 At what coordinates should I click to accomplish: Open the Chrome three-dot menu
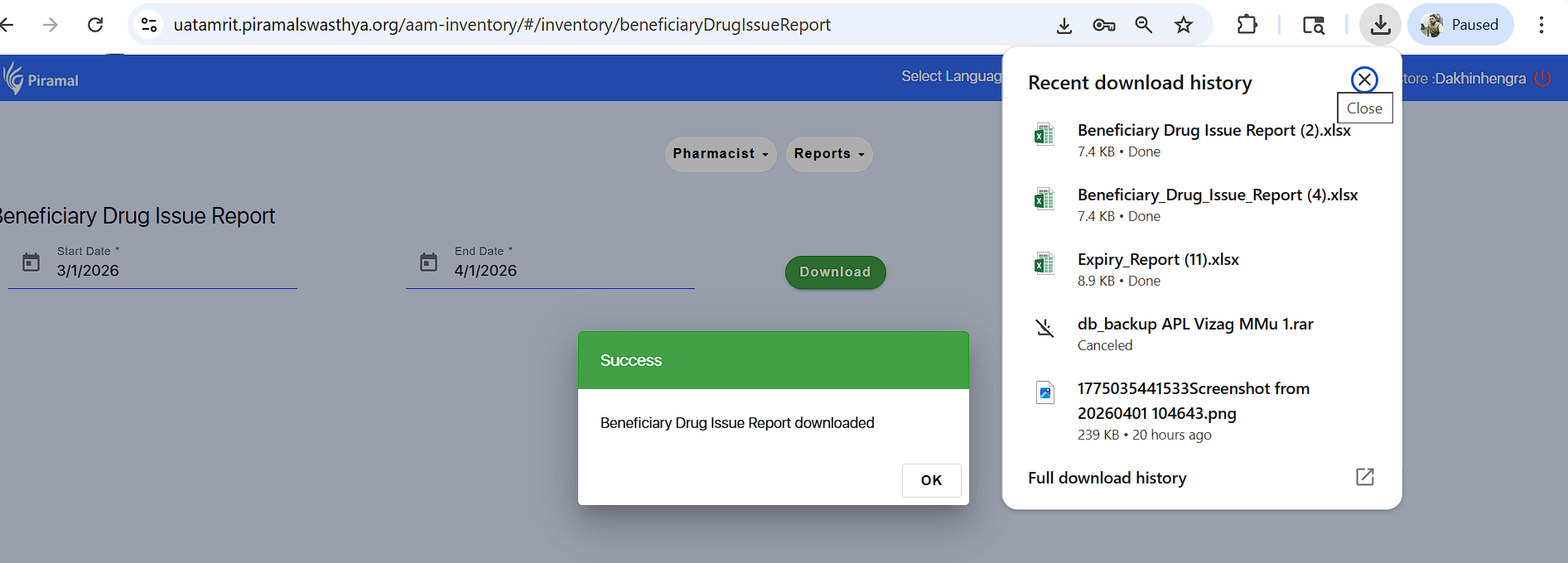(x=1541, y=25)
